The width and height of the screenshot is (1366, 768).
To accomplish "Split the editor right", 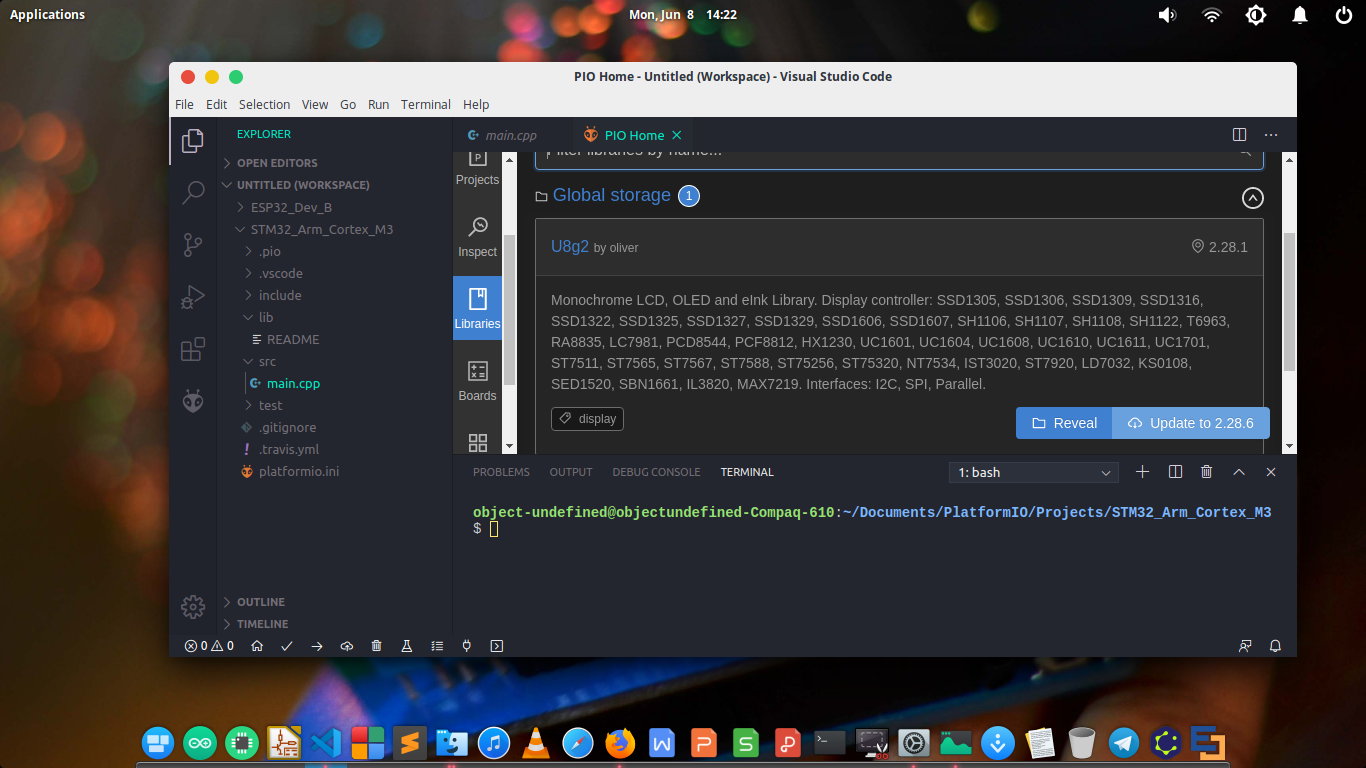I will (x=1239, y=134).
